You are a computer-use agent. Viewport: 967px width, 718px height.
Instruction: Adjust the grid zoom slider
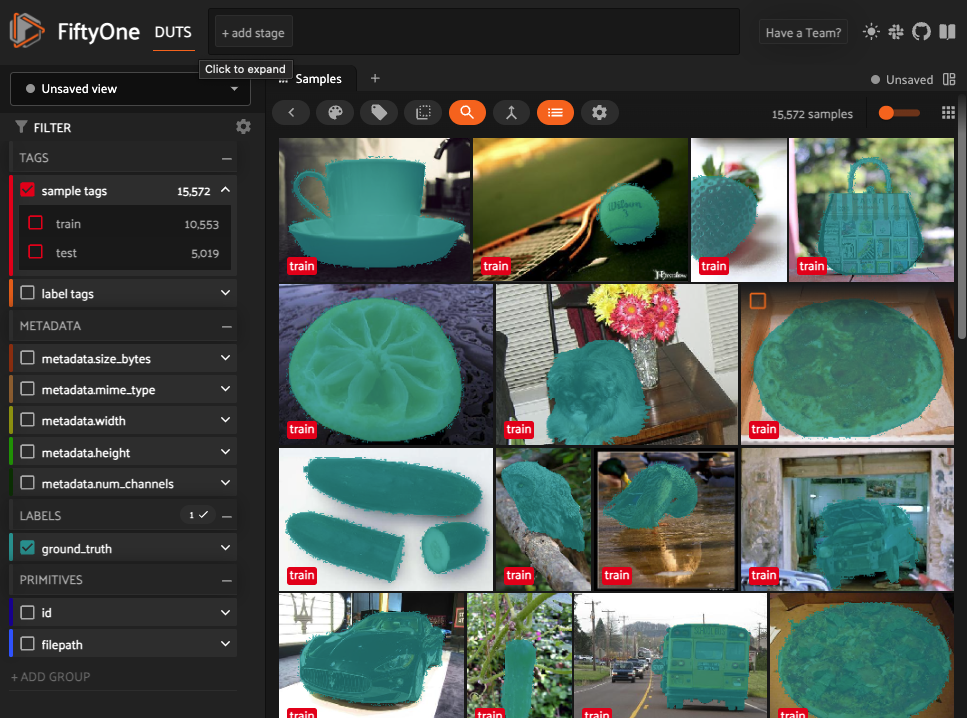click(x=899, y=113)
